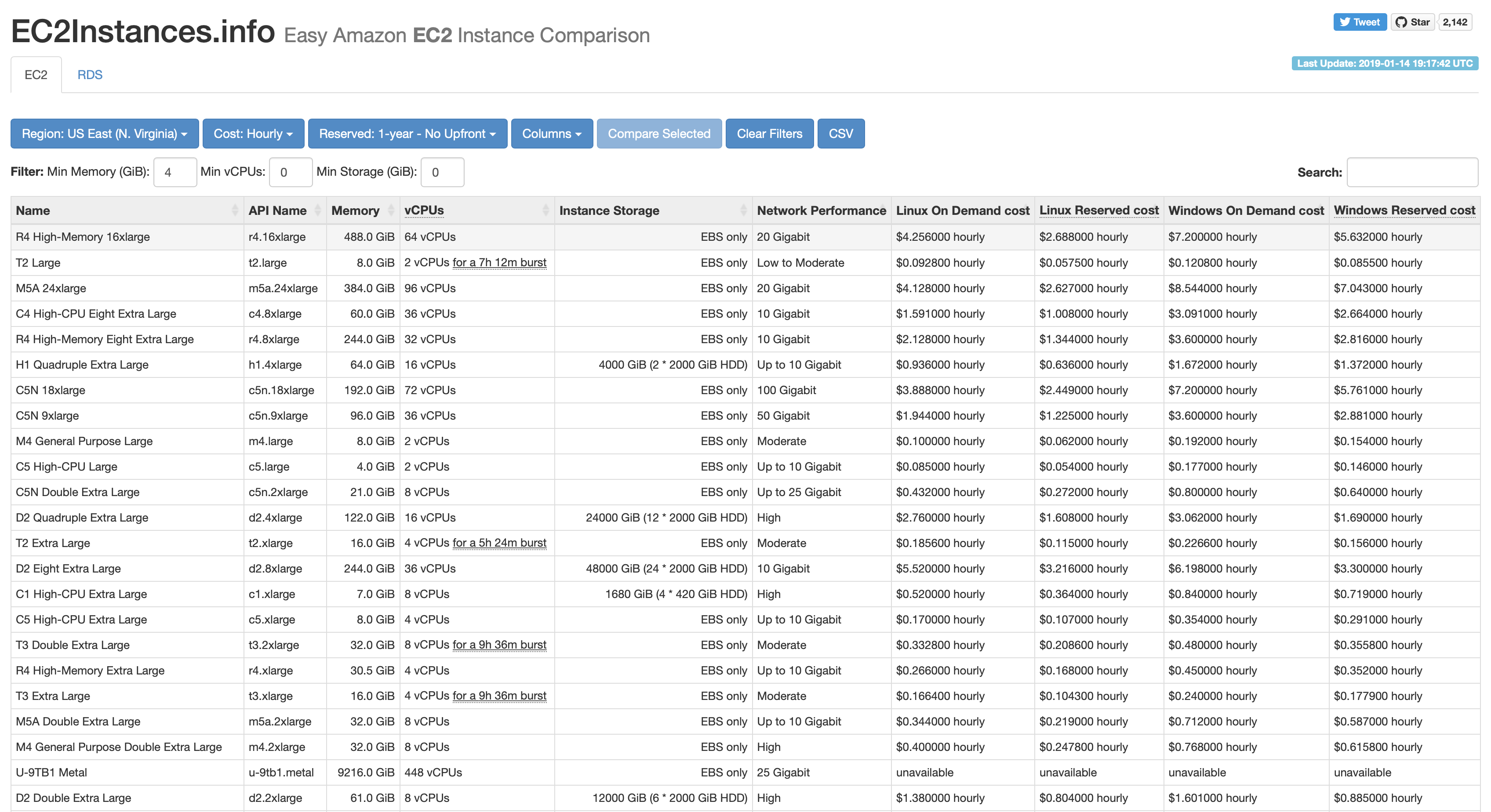Click the c5n.18xlarge API name cell
This screenshot has width=1491, height=812.
tap(285, 390)
